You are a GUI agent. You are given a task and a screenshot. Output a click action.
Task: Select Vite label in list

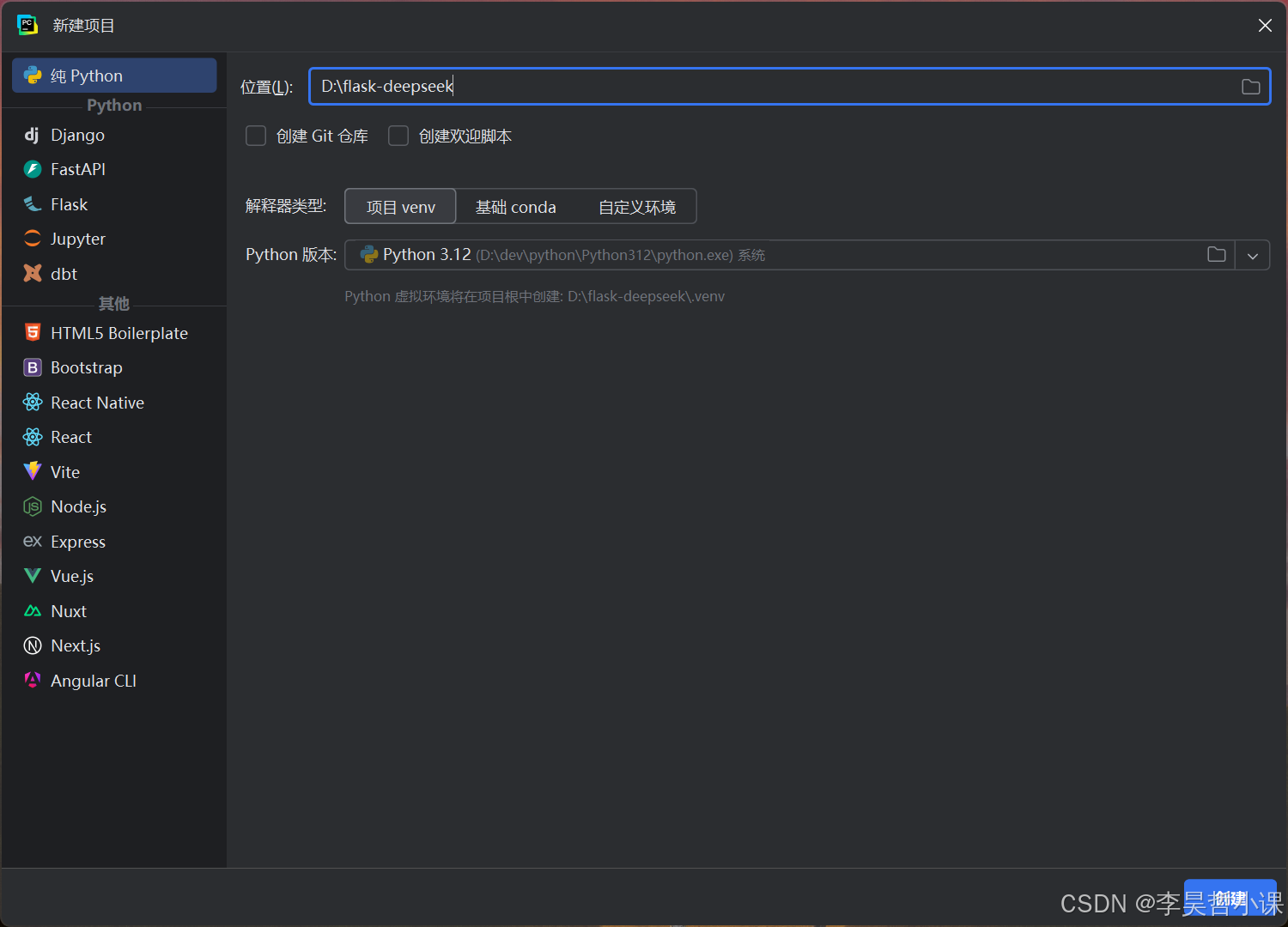[x=65, y=472]
